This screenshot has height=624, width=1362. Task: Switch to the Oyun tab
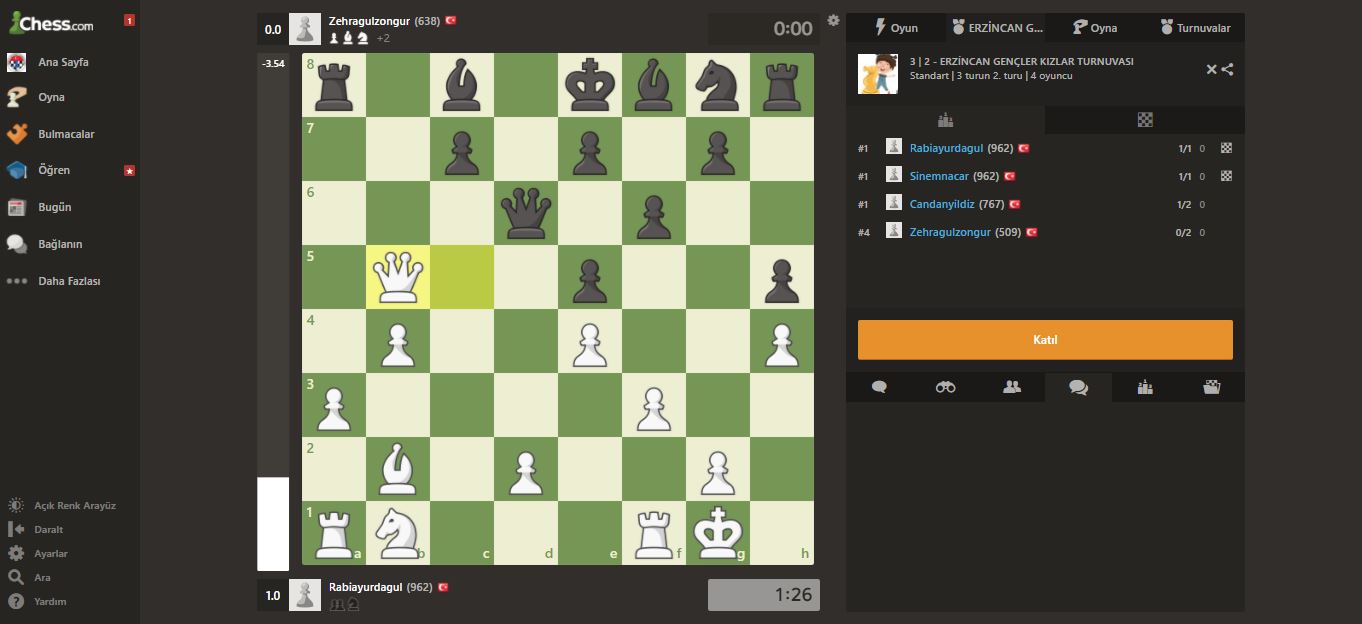click(896, 28)
